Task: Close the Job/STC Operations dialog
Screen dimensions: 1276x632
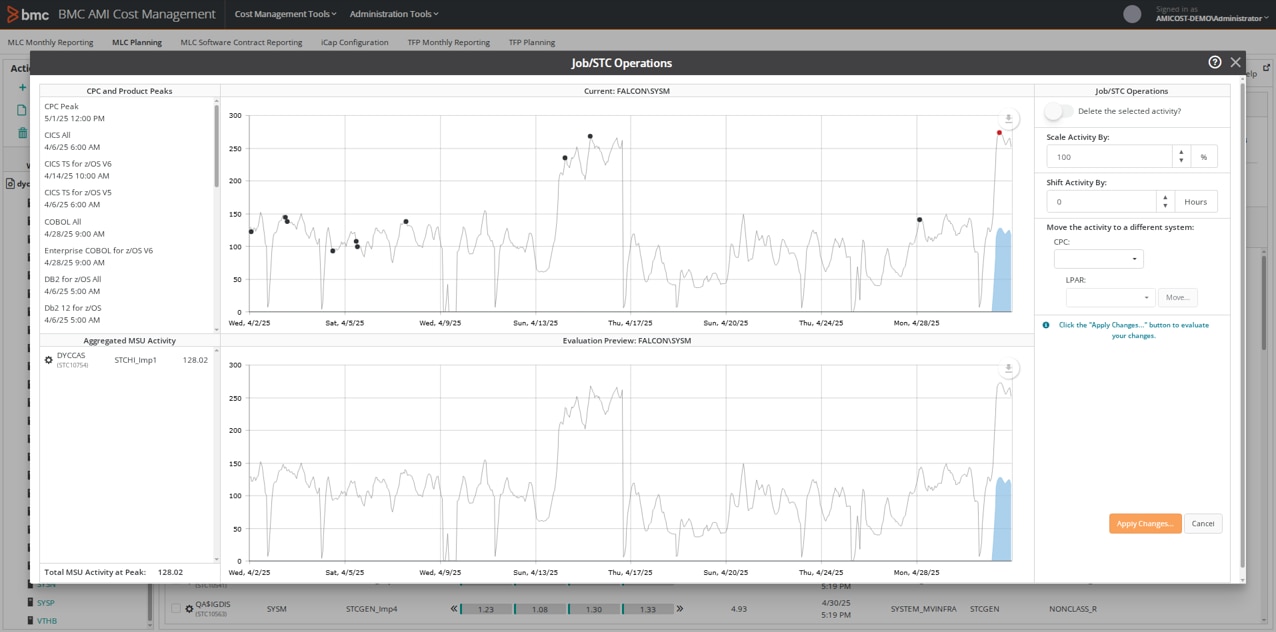Action: 1235,62
